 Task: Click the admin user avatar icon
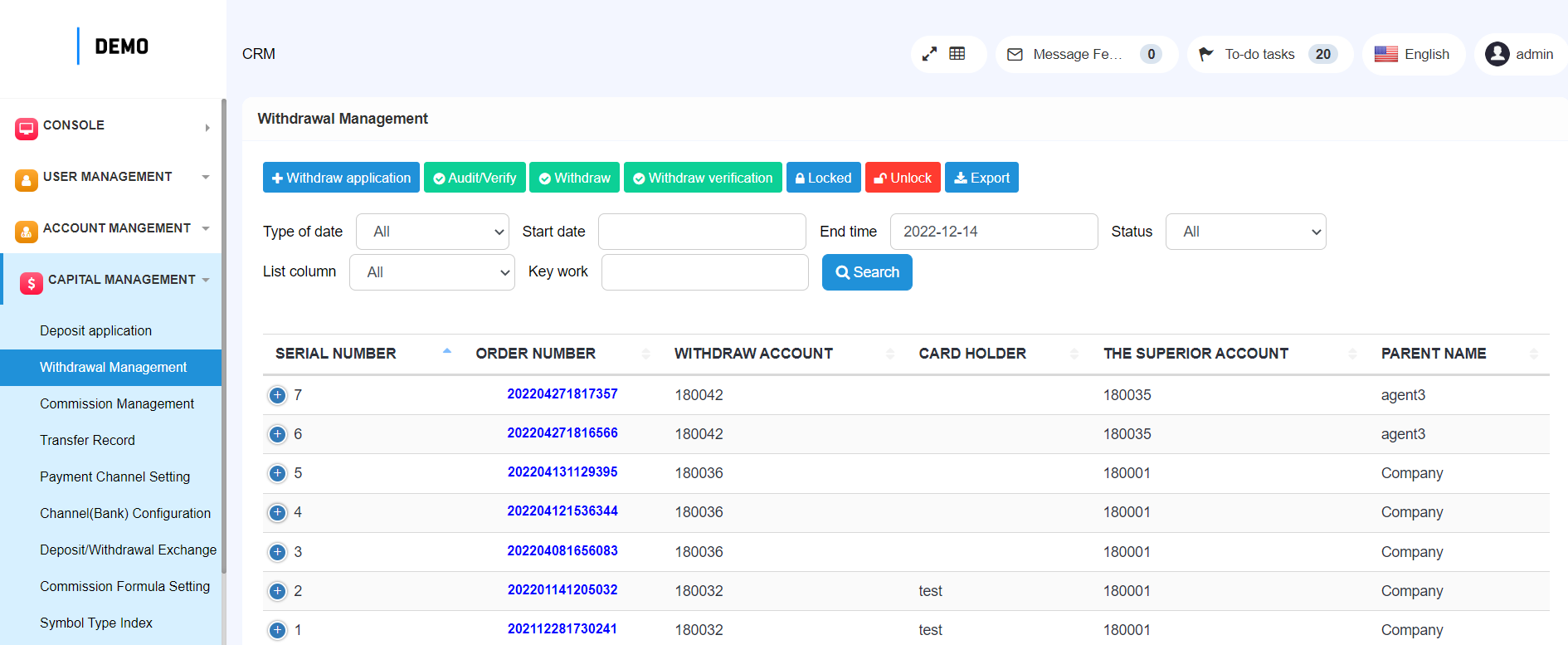pyautogui.click(x=1497, y=54)
